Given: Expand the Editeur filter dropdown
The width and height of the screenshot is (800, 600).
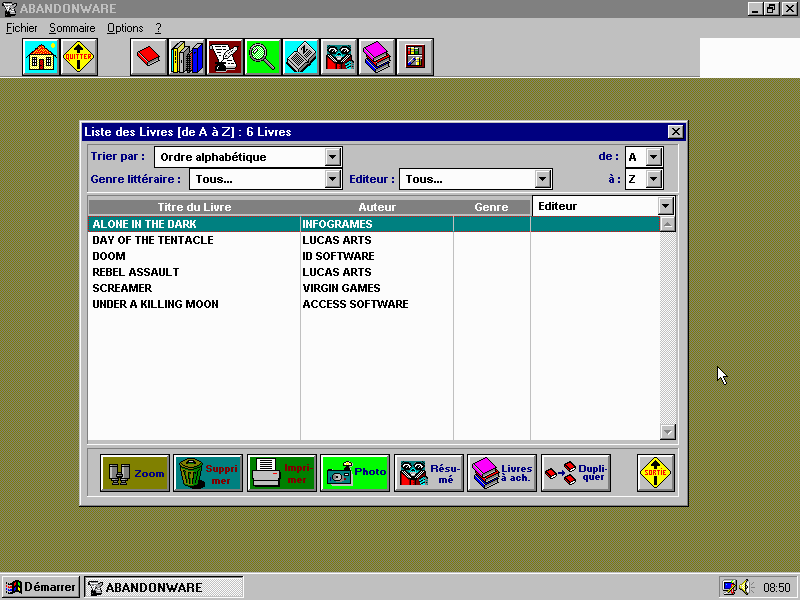Looking at the screenshot, I should coord(543,179).
